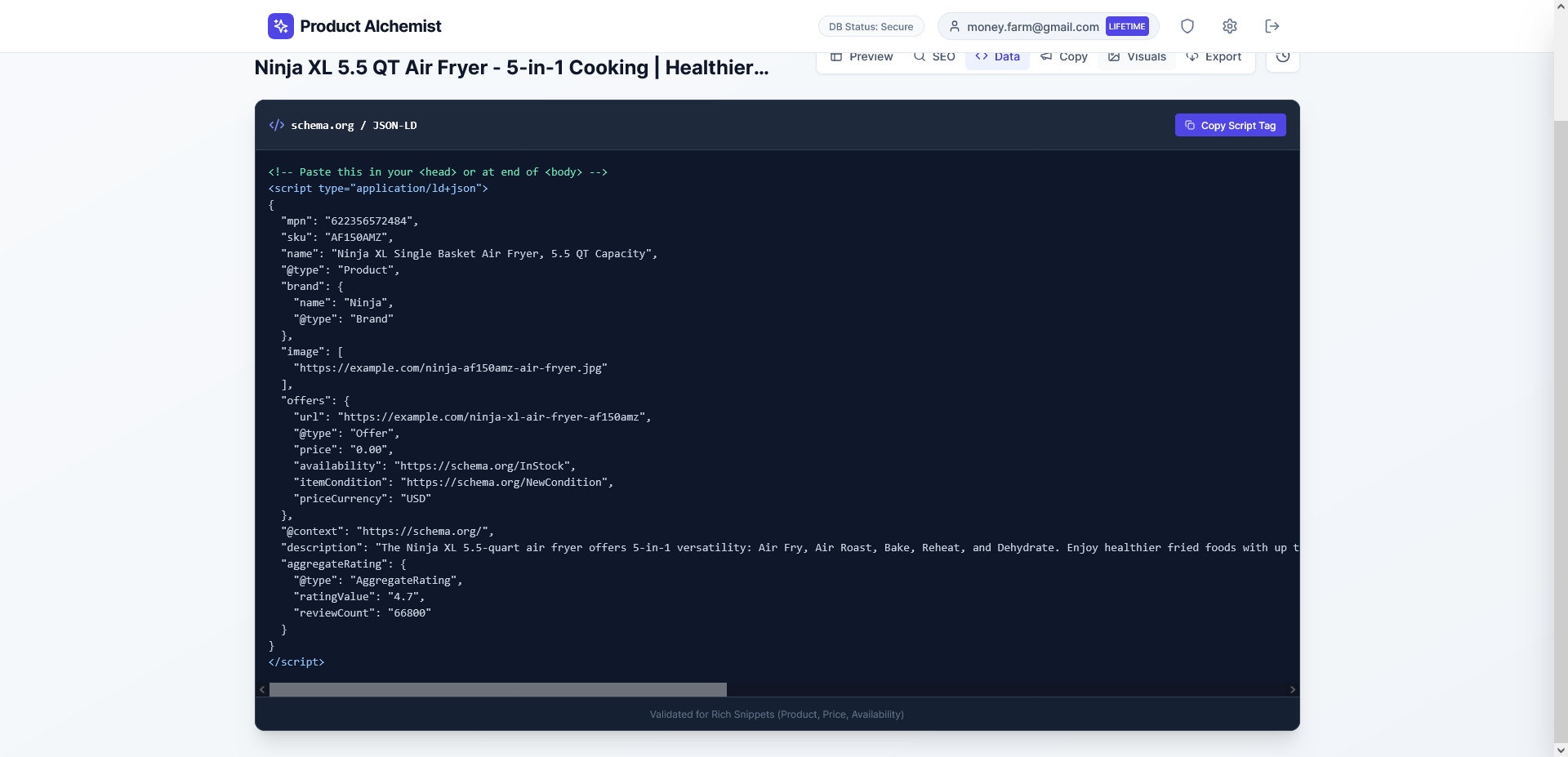The image size is (1568, 757).
Task: Click the Product Alchemist logo icon
Action: pos(280,25)
